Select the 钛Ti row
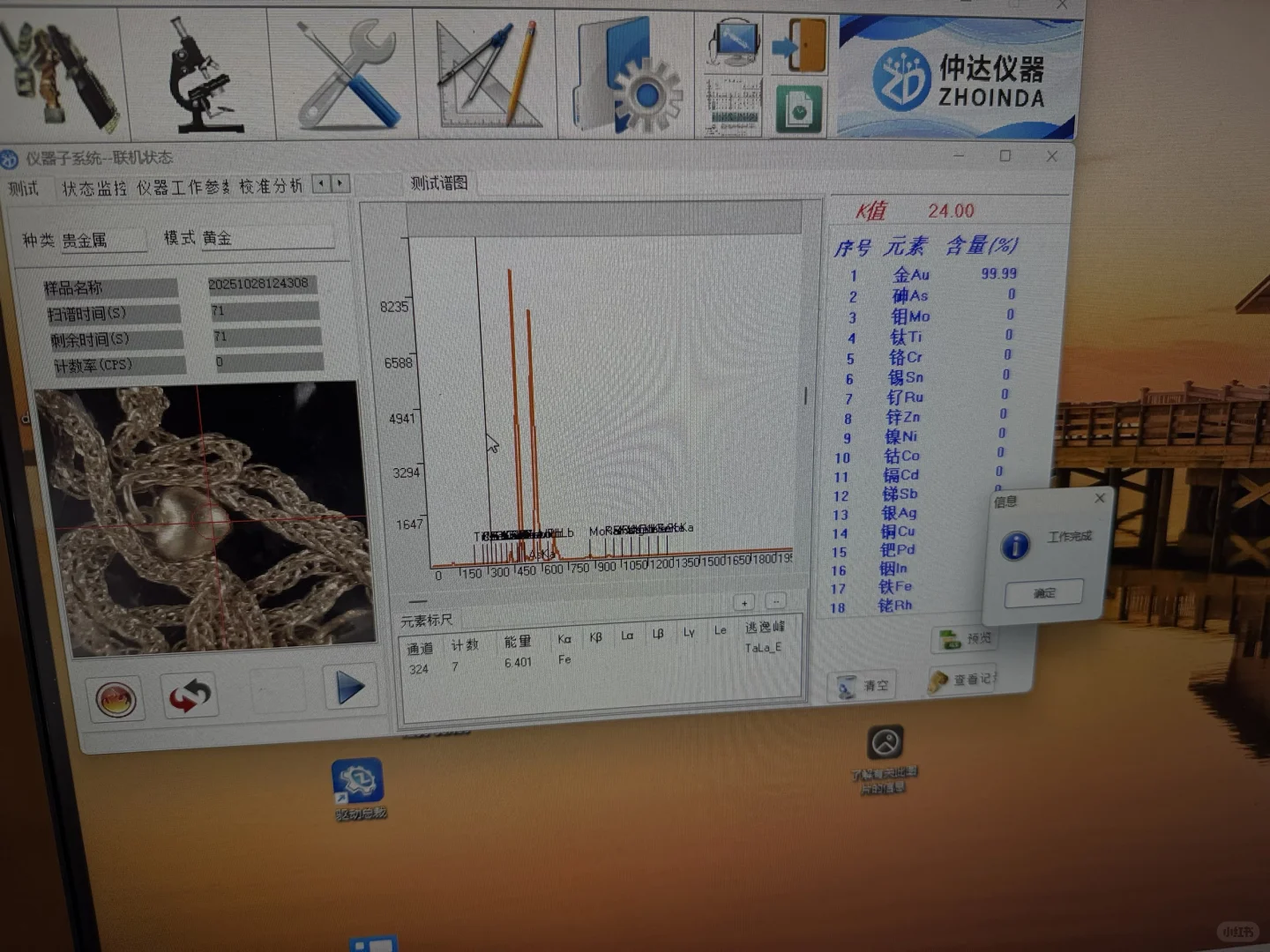This screenshot has height=952, width=1270. pos(928,336)
